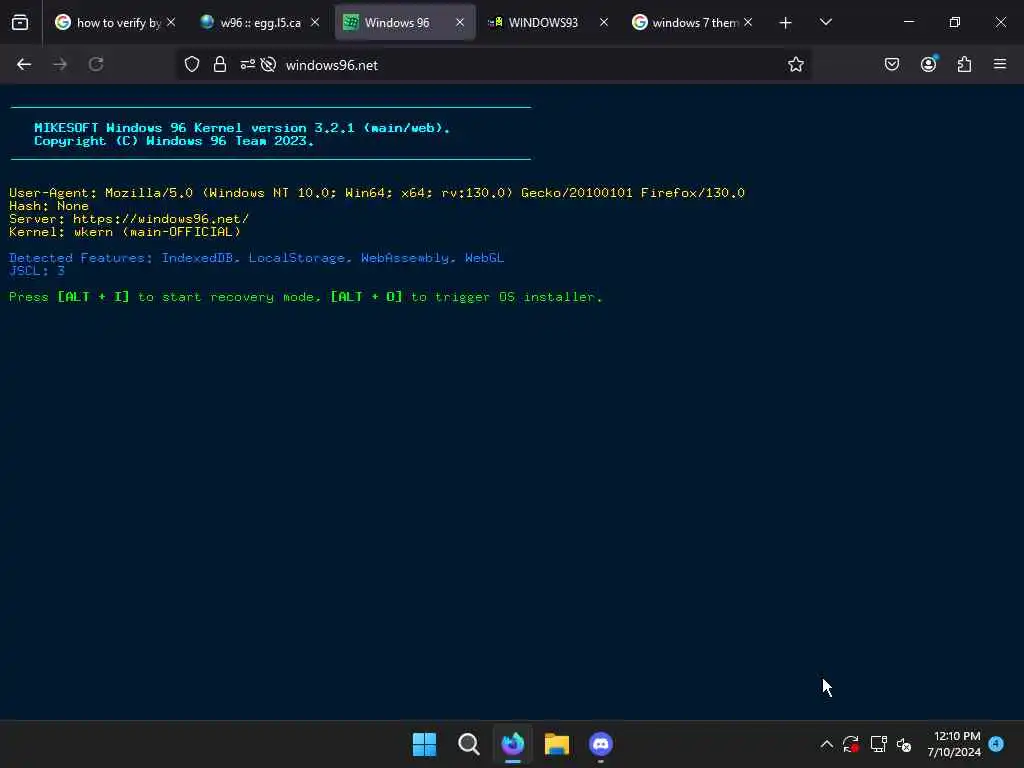Open the site permissions icon in address bar
Image resolution: width=1024 pixels, height=768 pixels.
point(248,65)
